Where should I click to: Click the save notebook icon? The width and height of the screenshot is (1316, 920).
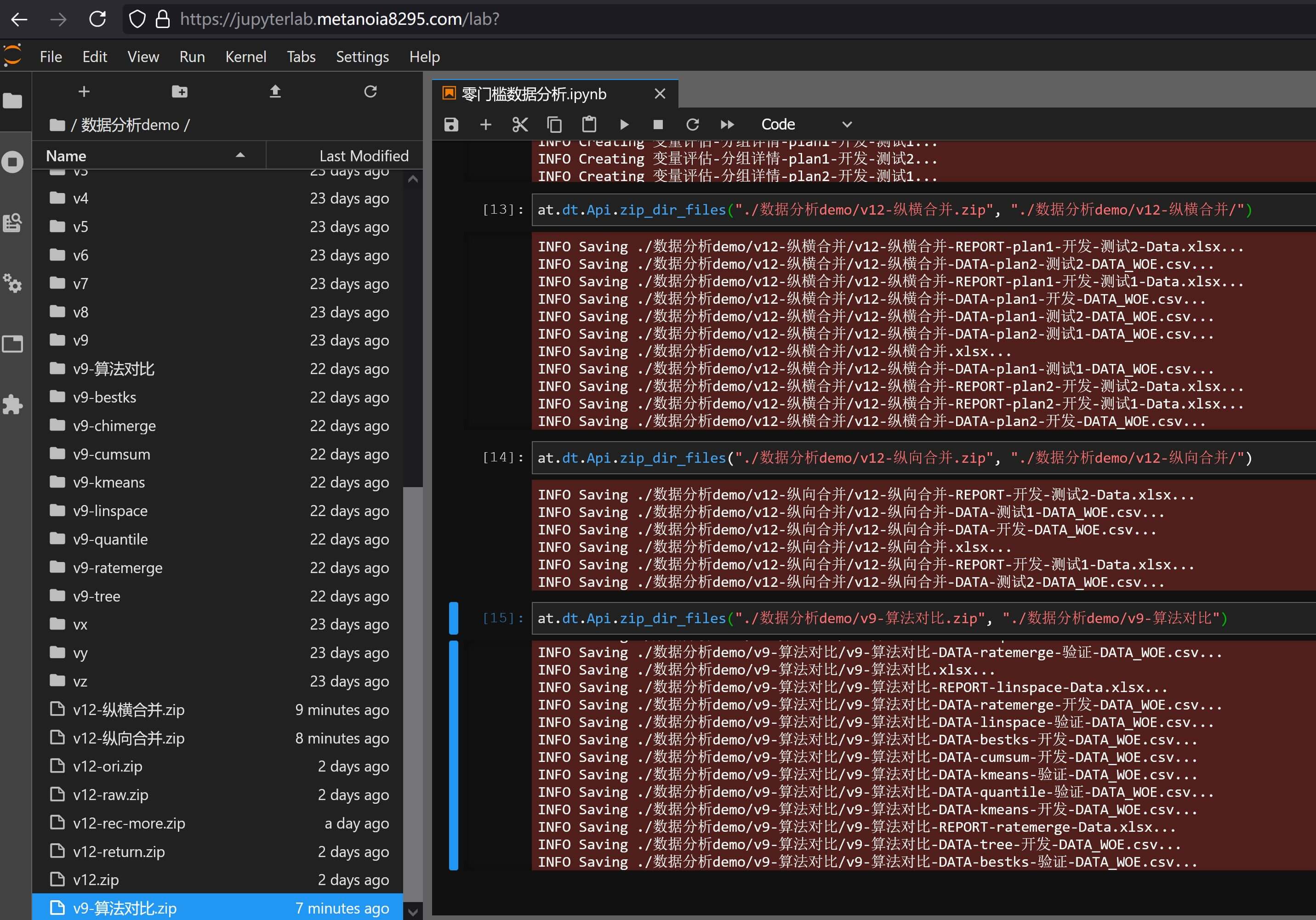point(451,125)
